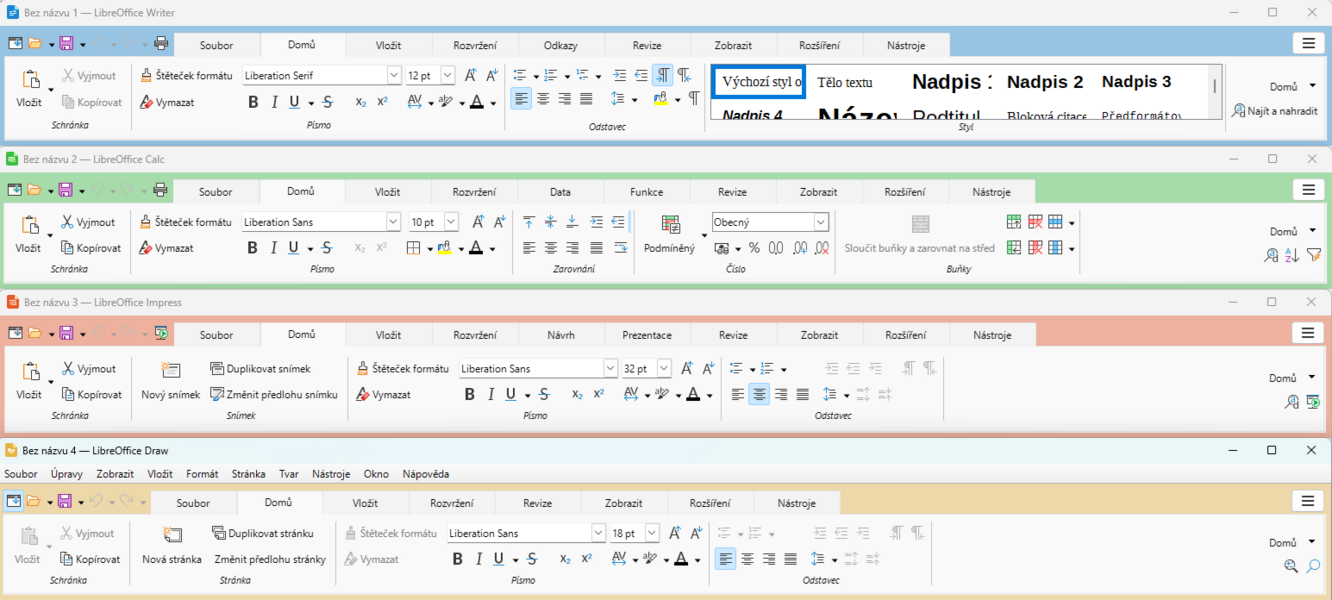This screenshot has height=600, width=1332.
Task: Click Vymazat clear formatting in Impress
Action: coord(384,394)
